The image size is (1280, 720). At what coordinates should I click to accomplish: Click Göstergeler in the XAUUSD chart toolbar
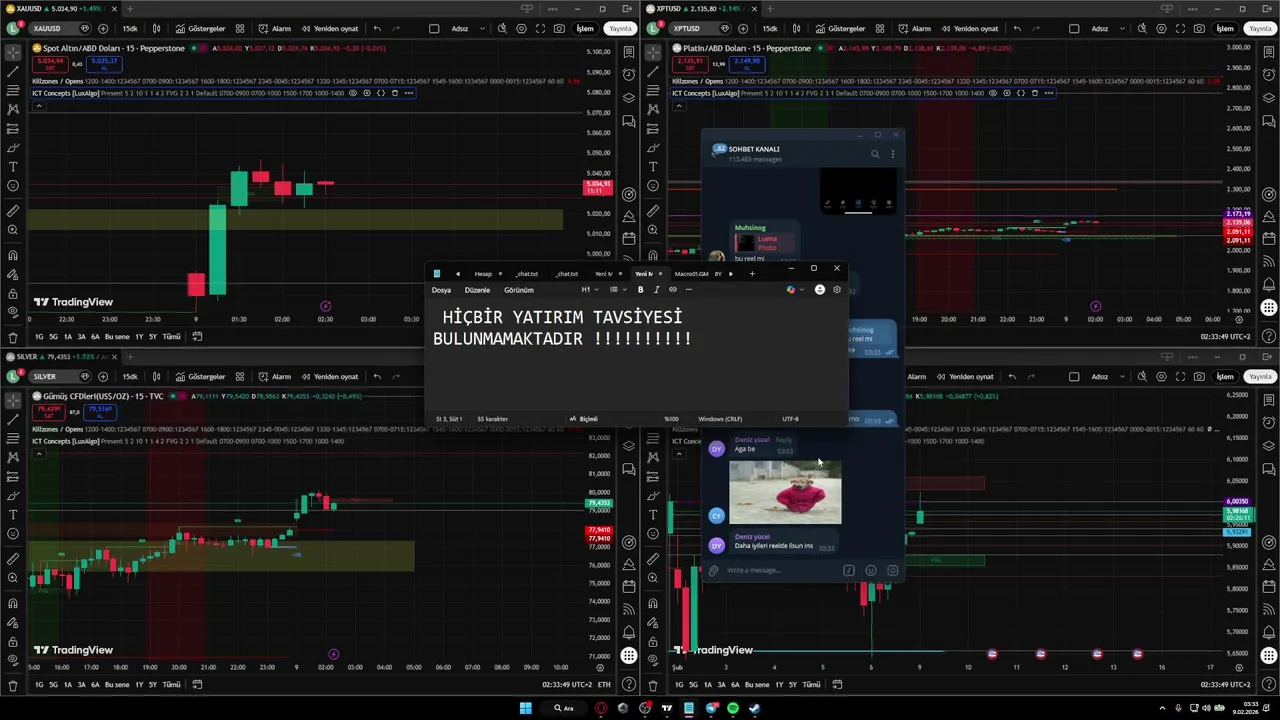[x=198, y=29]
